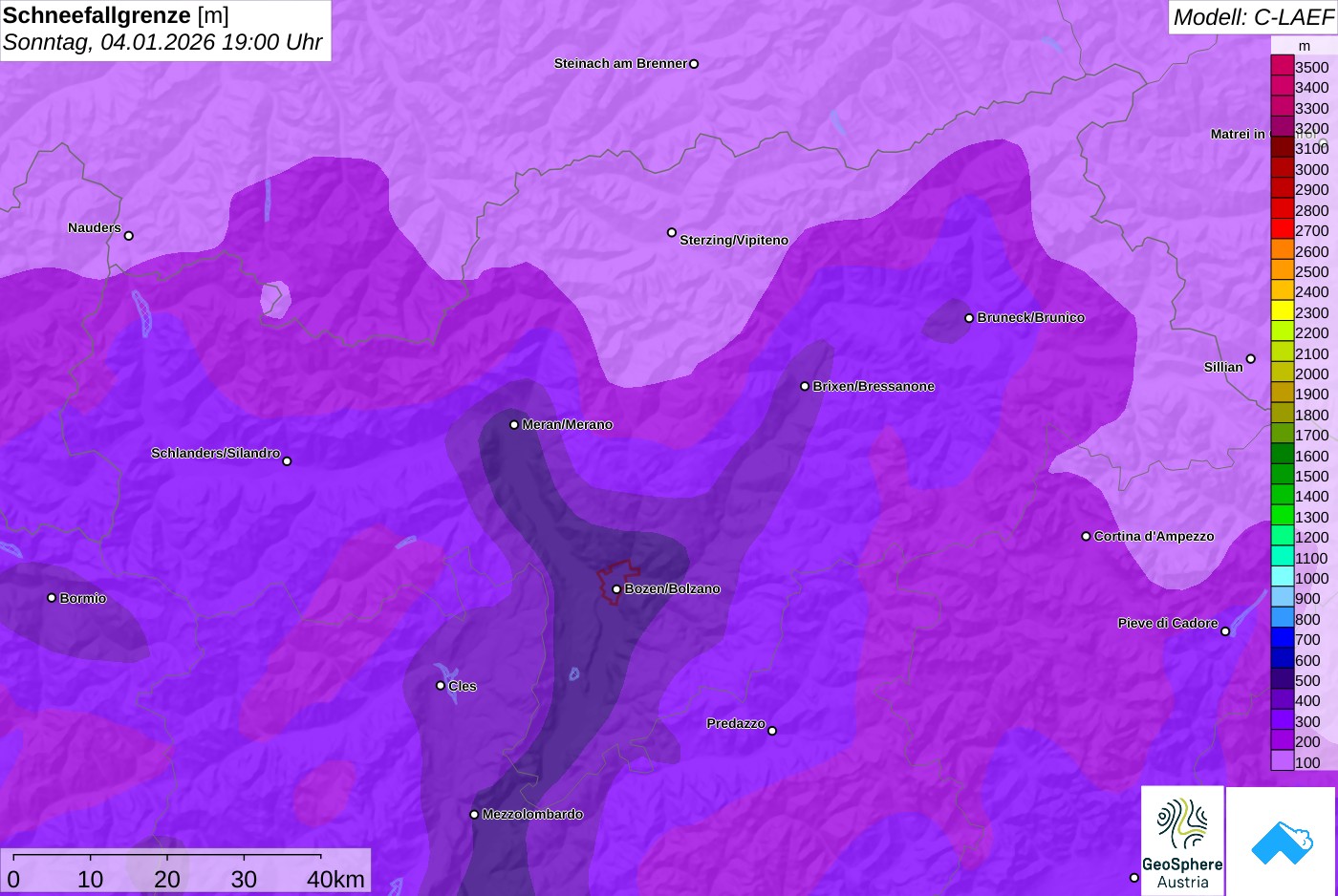Click the Bruneck/Brunico location marker dot
Viewport: 1338px width, 896px height.
pyautogui.click(x=969, y=318)
